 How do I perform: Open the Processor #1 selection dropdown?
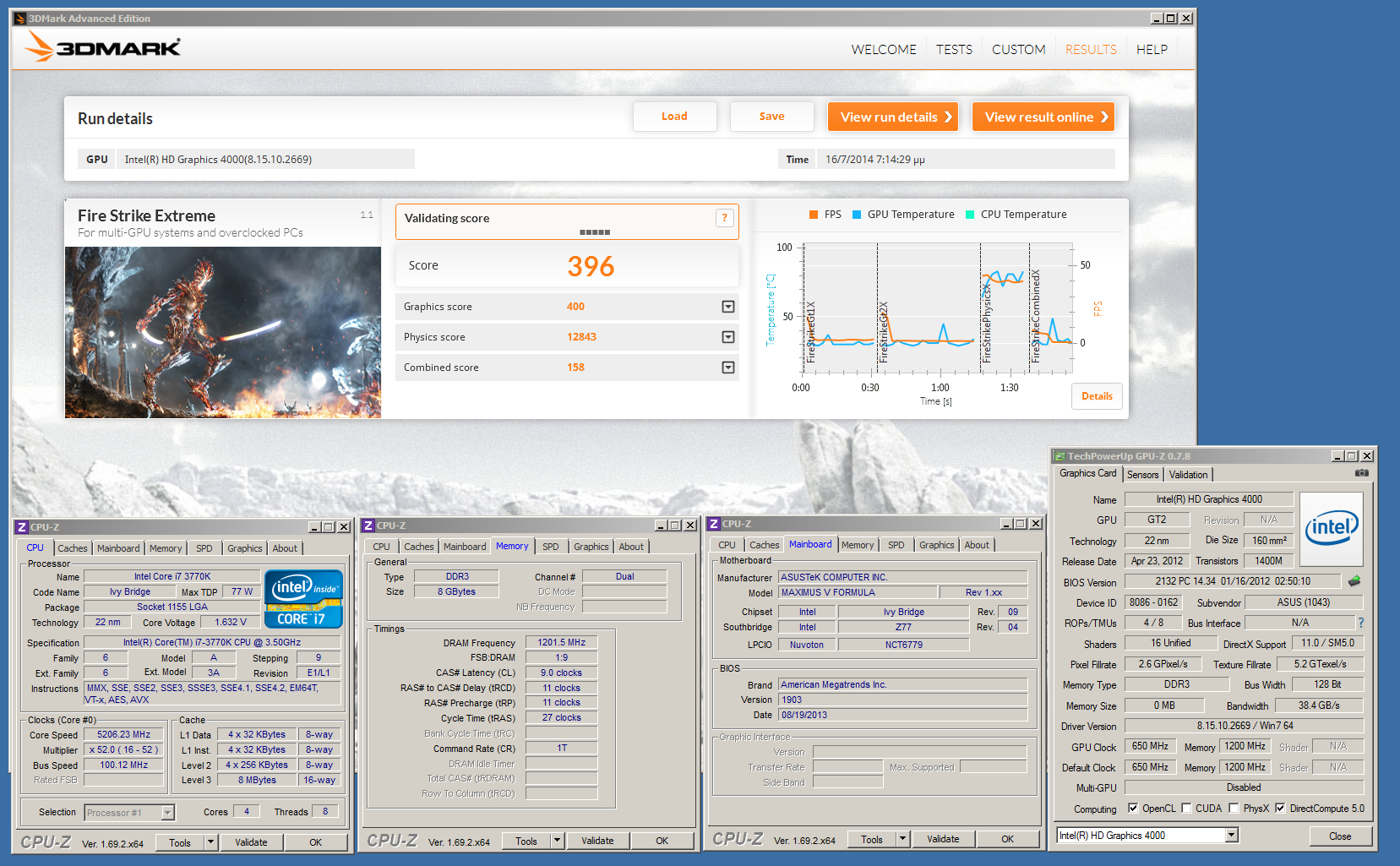pyautogui.click(x=167, y=813)
